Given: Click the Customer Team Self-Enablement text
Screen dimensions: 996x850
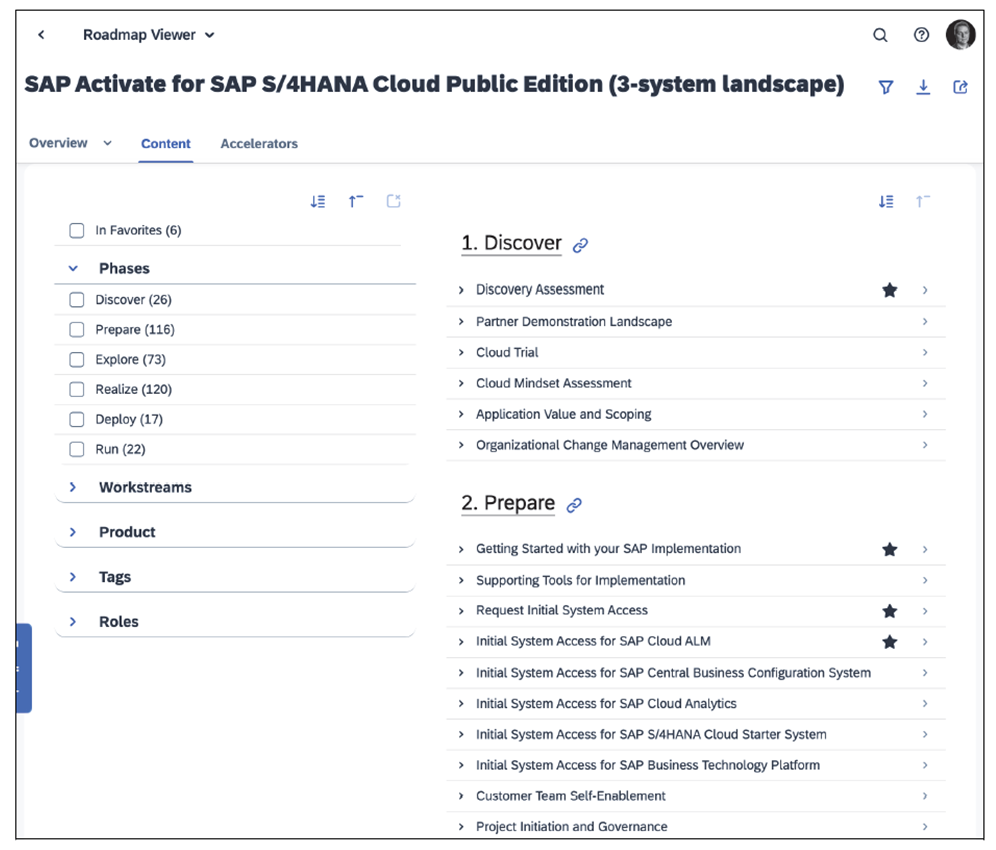Looking at the screenshot, I should click(570, 796).
